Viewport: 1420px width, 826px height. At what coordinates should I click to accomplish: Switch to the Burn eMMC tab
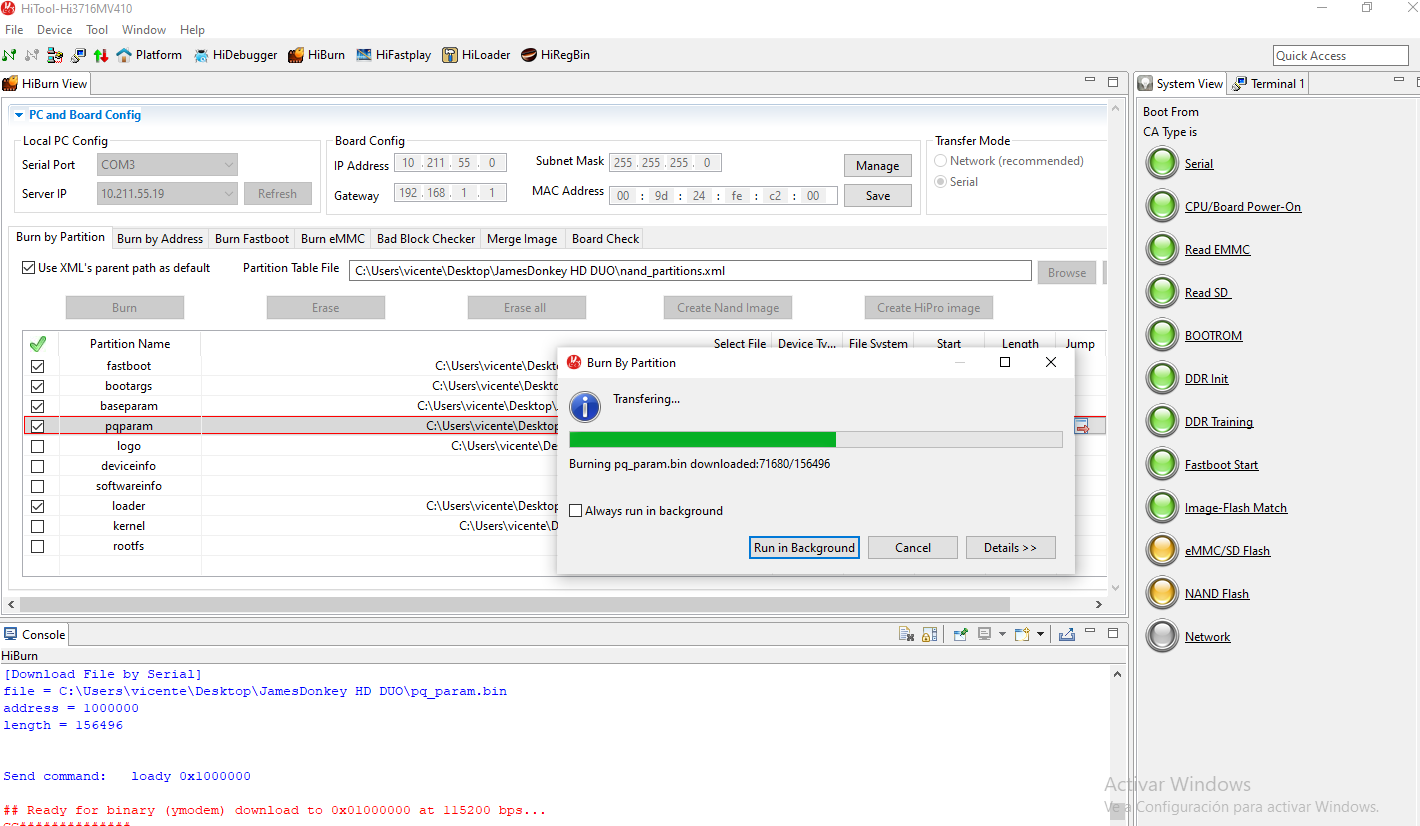pyautogui.click(x=332, y=239)
